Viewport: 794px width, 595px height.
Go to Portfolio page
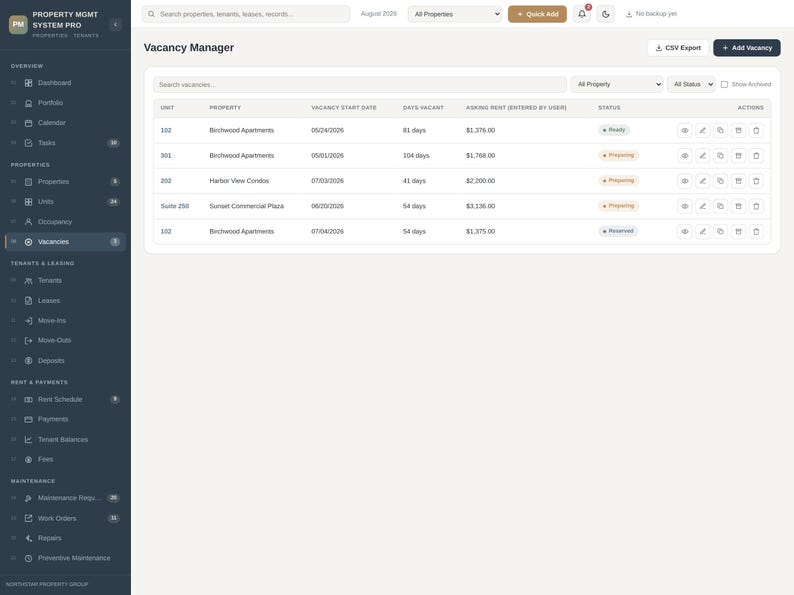point(65,103)
